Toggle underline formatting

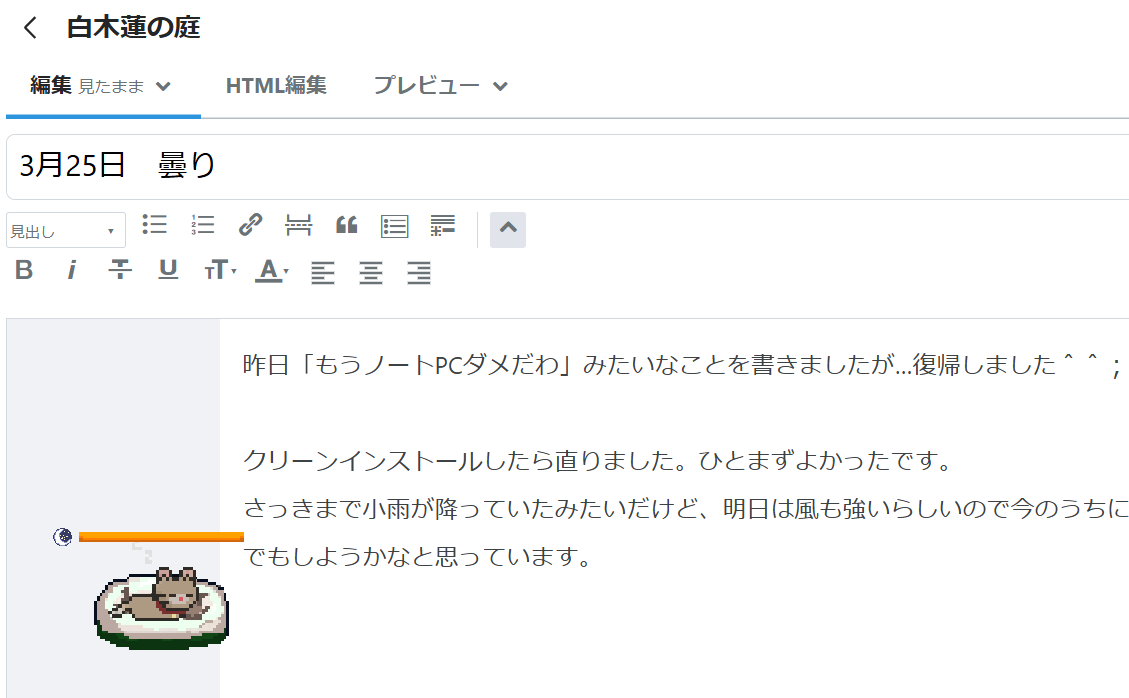coord(168,270)
